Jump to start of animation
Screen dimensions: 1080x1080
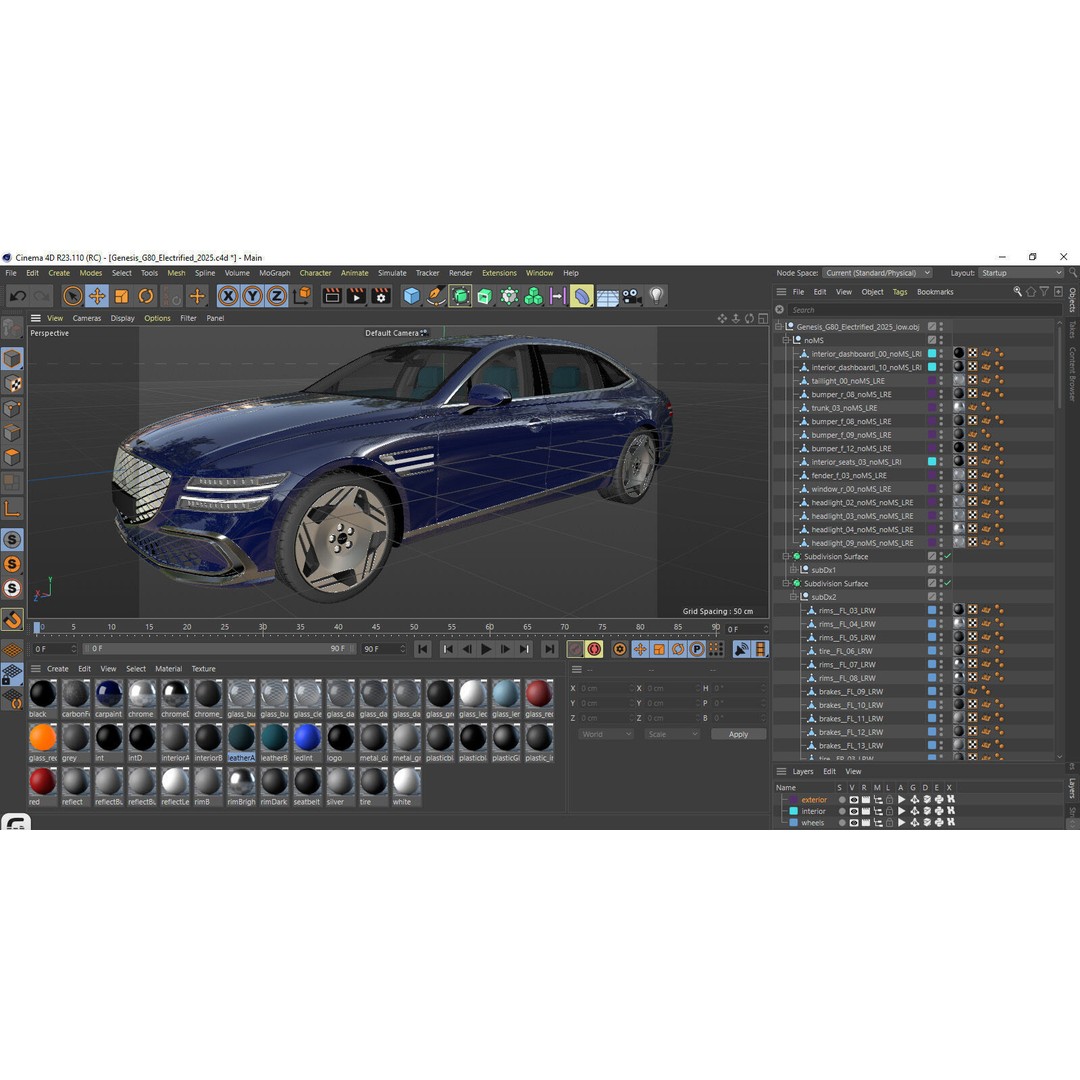[x=423, y=649]
